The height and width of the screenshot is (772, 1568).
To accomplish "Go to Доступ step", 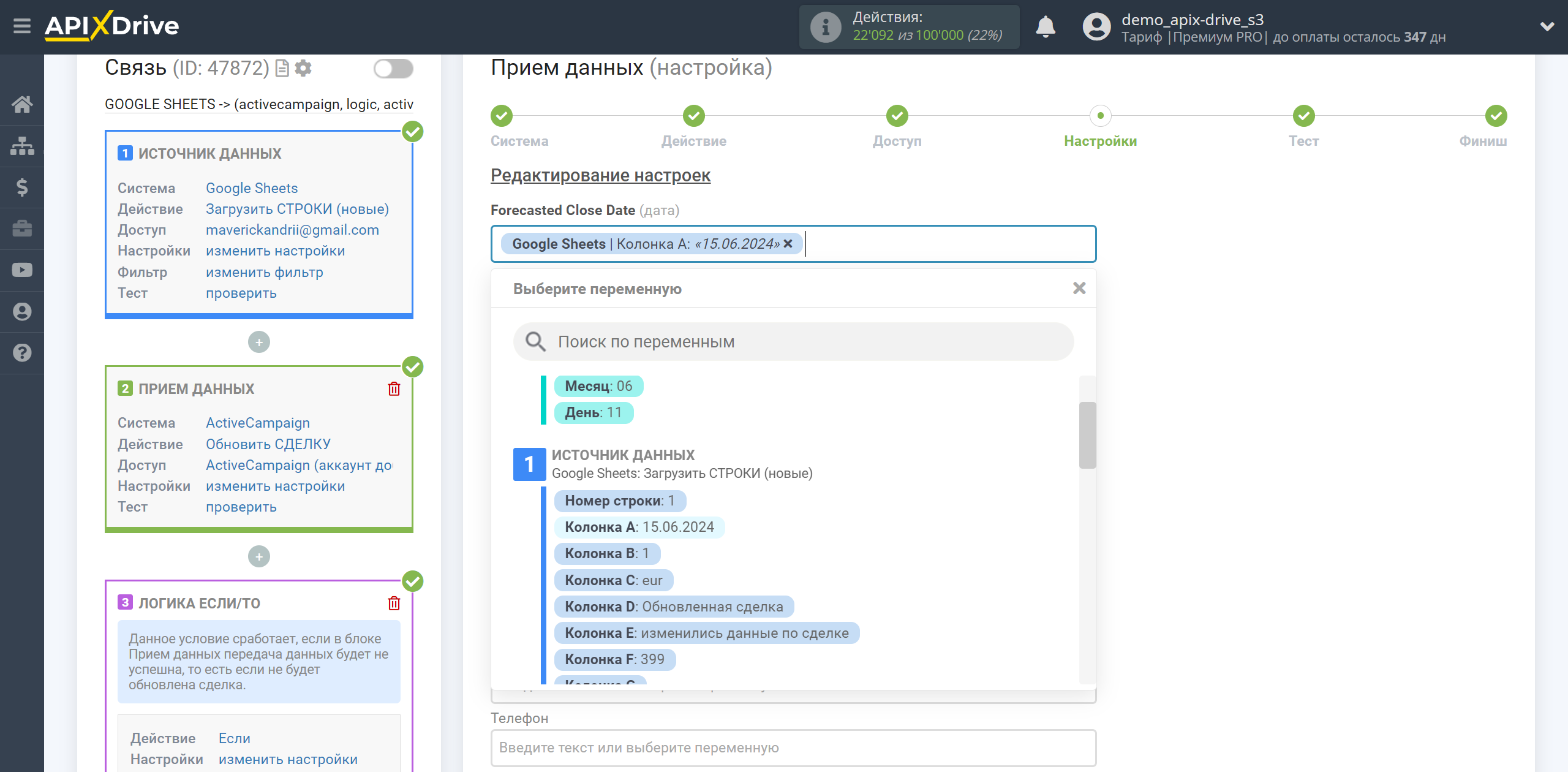I will tap(897, 116).
